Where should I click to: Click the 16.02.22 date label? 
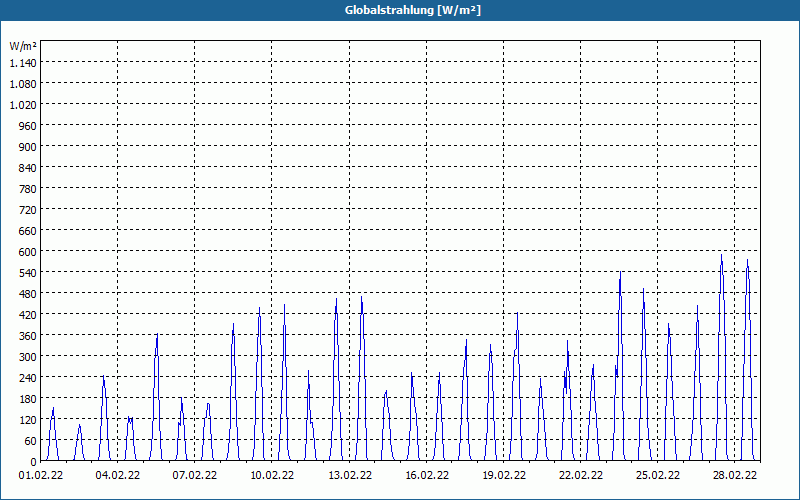(427, 475)
